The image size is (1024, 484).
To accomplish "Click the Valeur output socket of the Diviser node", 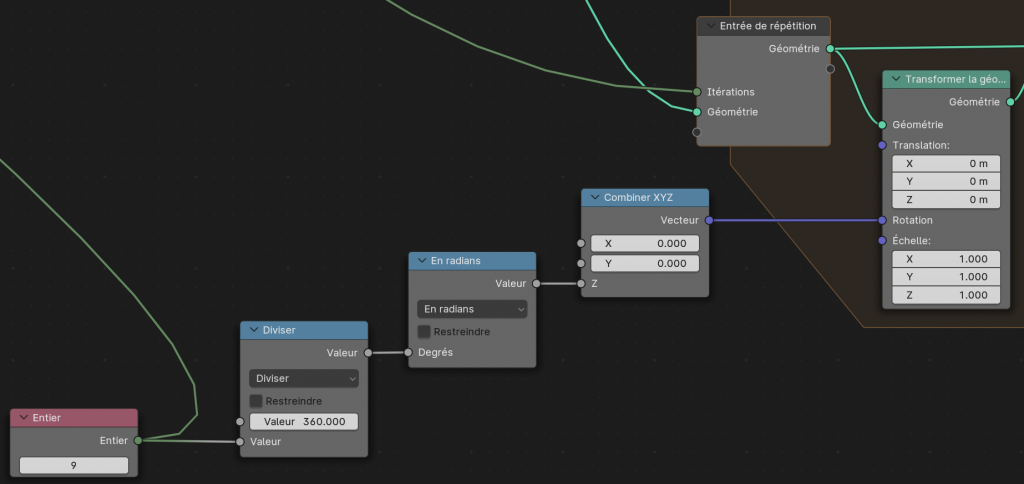I will click(x=368, y=352).
